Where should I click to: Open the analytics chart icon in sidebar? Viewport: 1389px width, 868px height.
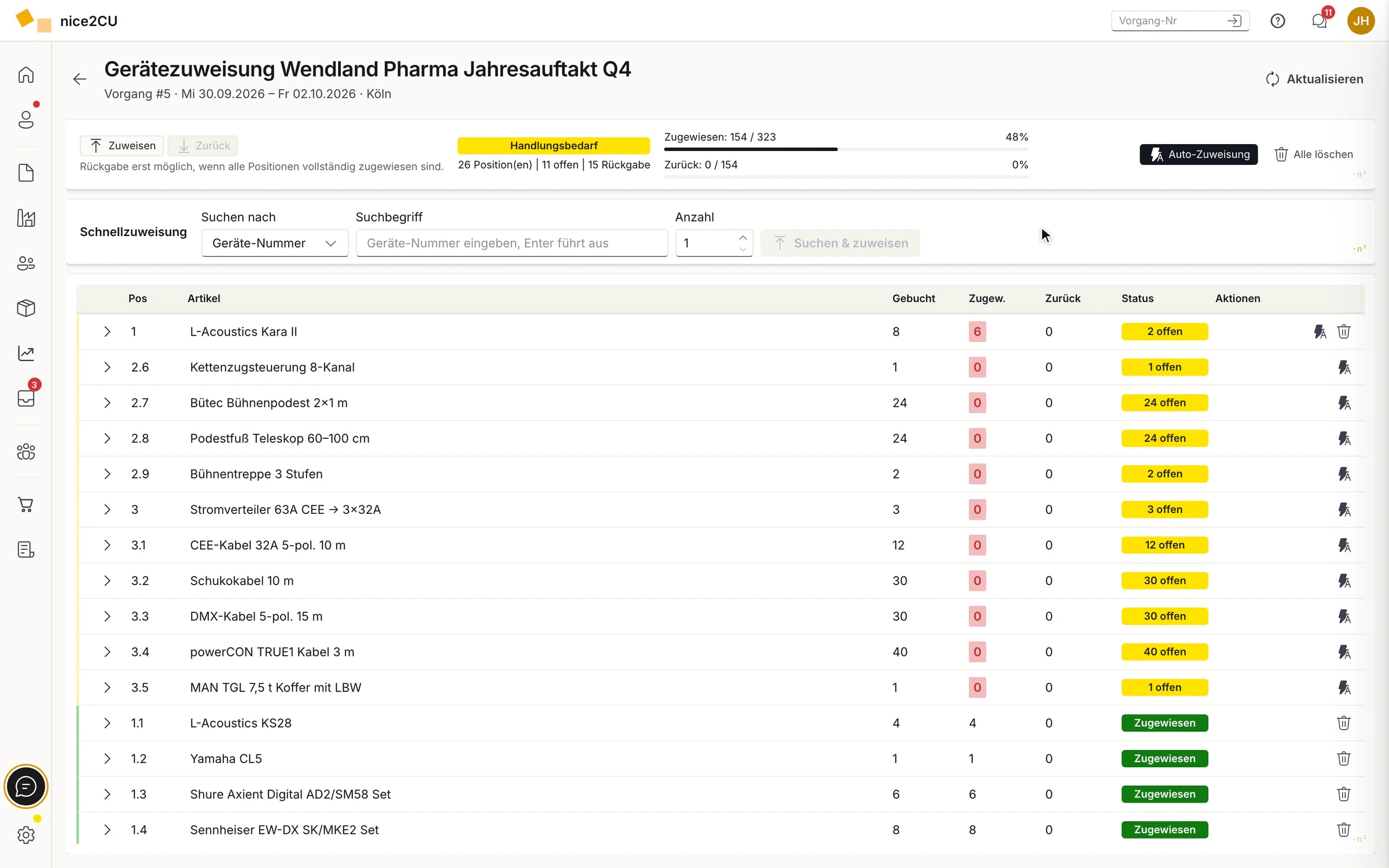tap(26, 353)
